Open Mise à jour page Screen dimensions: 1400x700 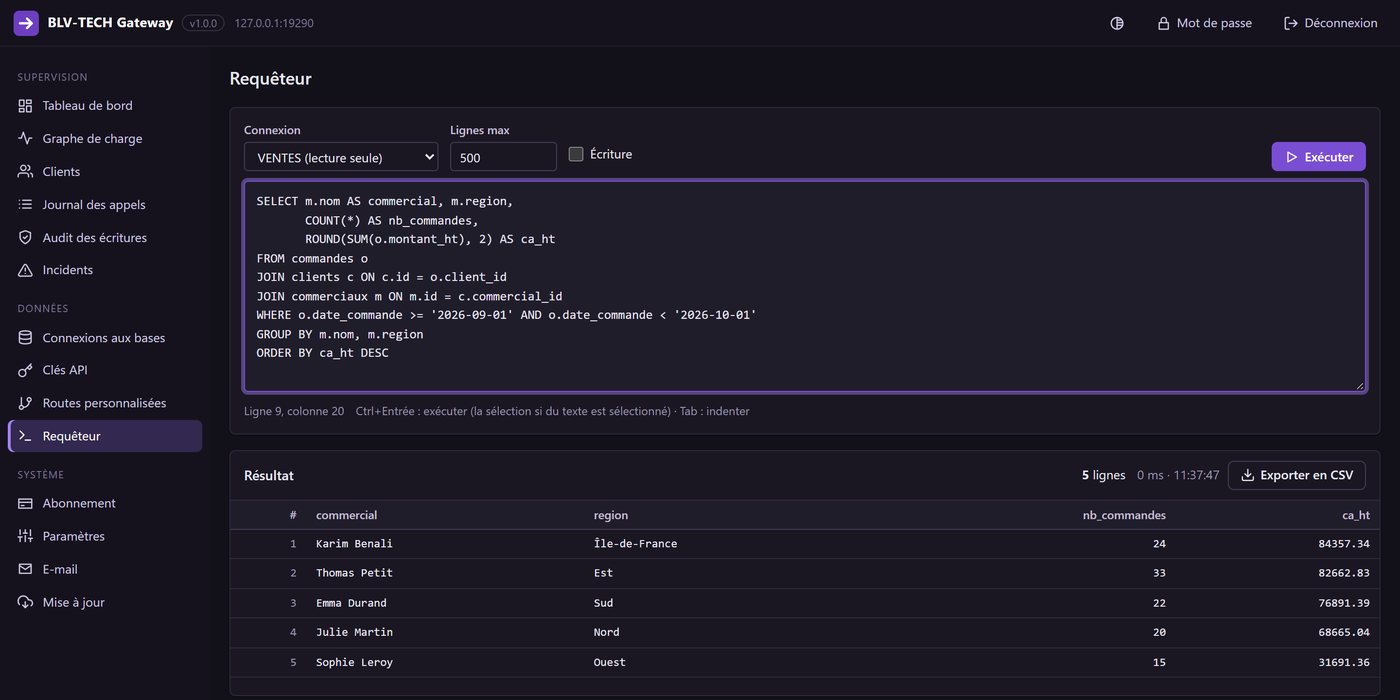pyautogui.click(x=105, y=602)
